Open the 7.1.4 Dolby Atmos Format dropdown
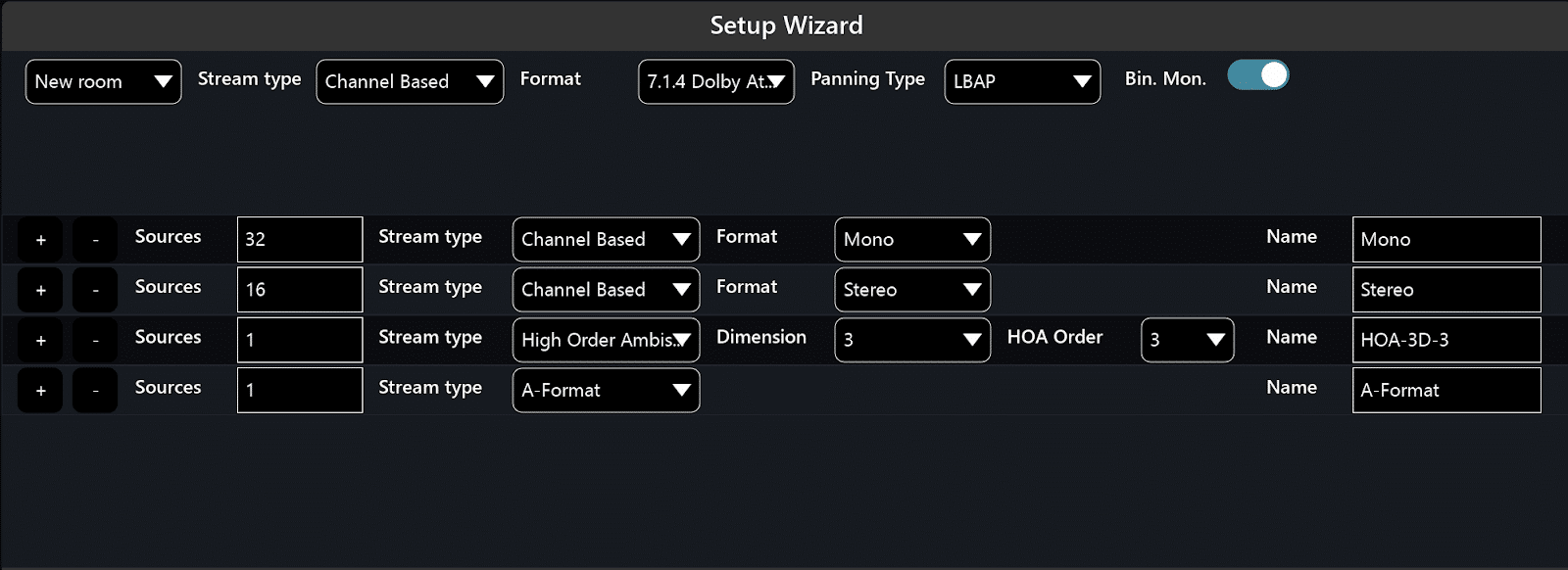The height and width of the screenshot is (570, 1568). point(715,81)
